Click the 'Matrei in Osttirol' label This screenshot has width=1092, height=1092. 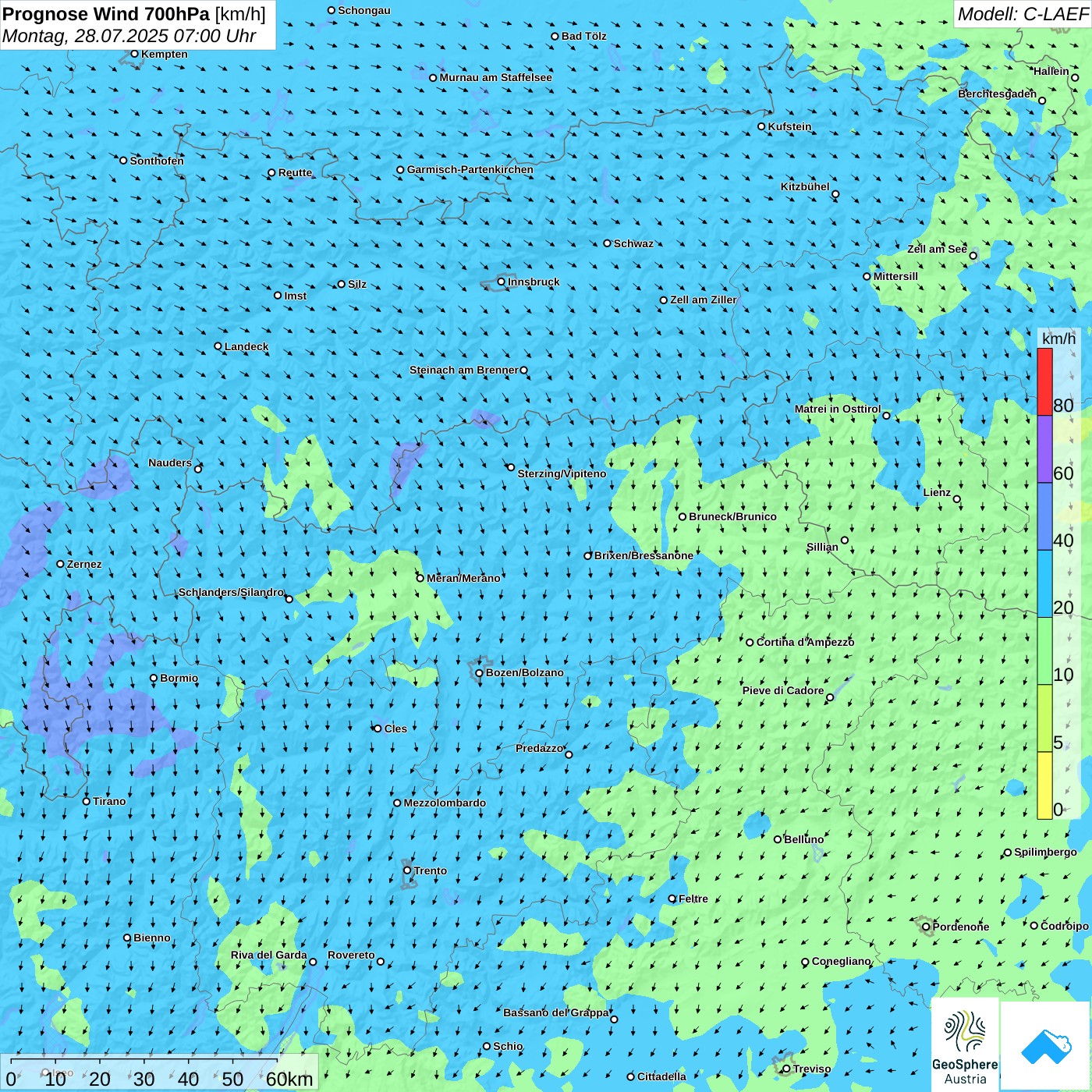click(838, 409)
